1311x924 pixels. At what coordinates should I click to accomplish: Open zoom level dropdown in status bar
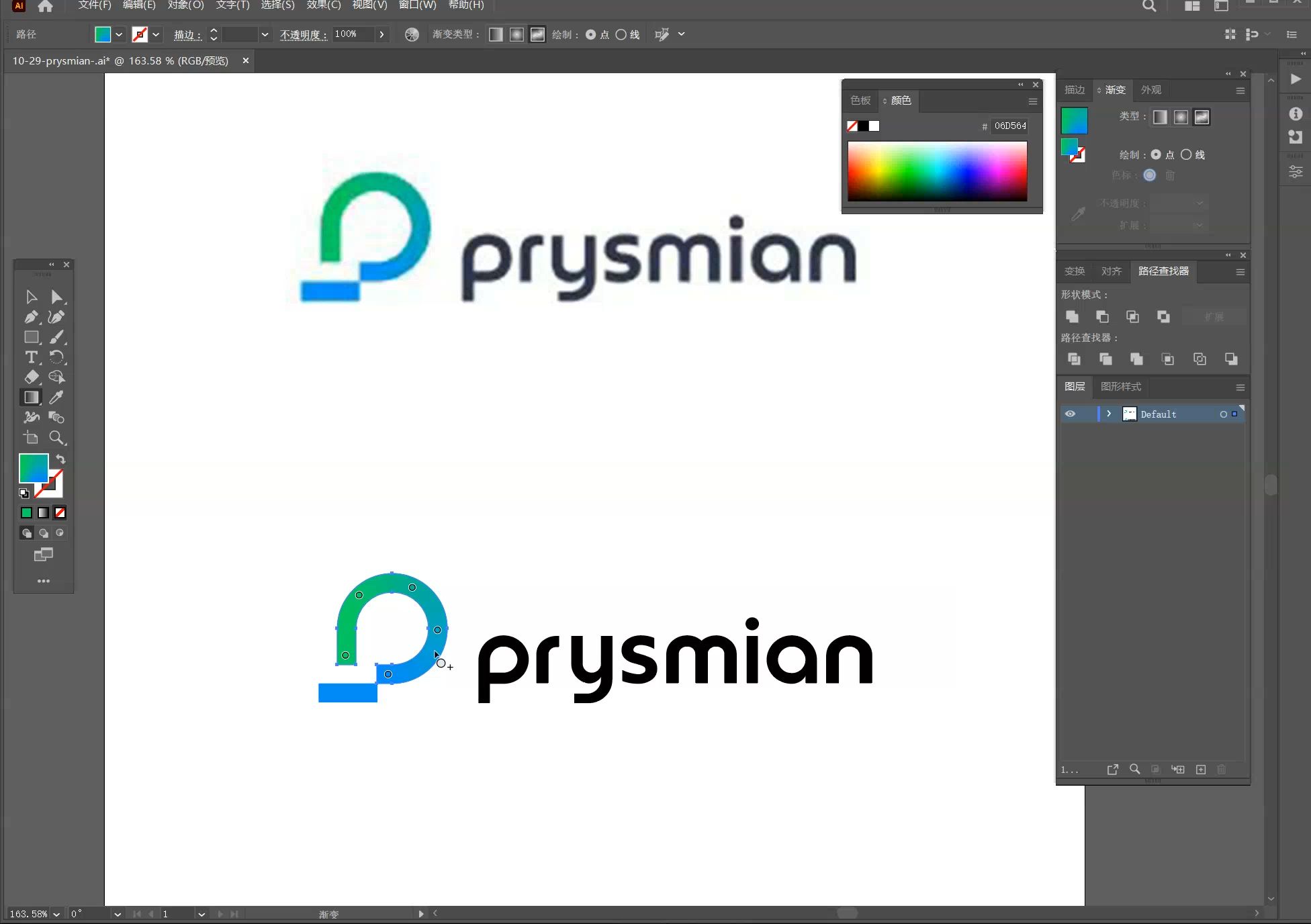[56, 914]
